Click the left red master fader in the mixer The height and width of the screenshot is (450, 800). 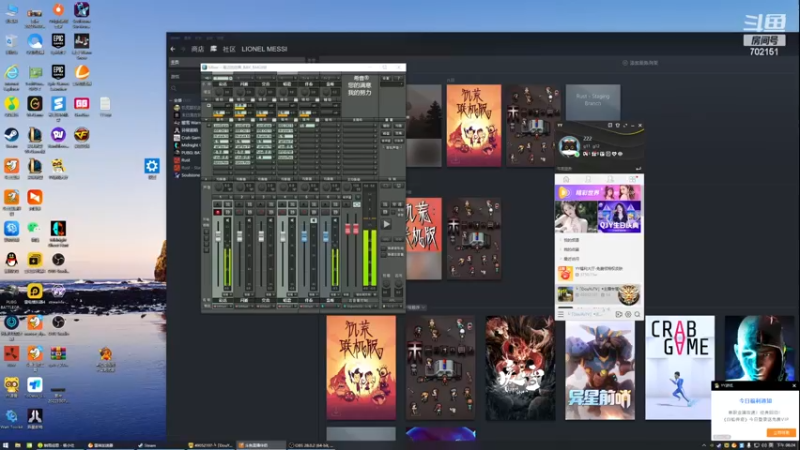(x=348, y=230)
